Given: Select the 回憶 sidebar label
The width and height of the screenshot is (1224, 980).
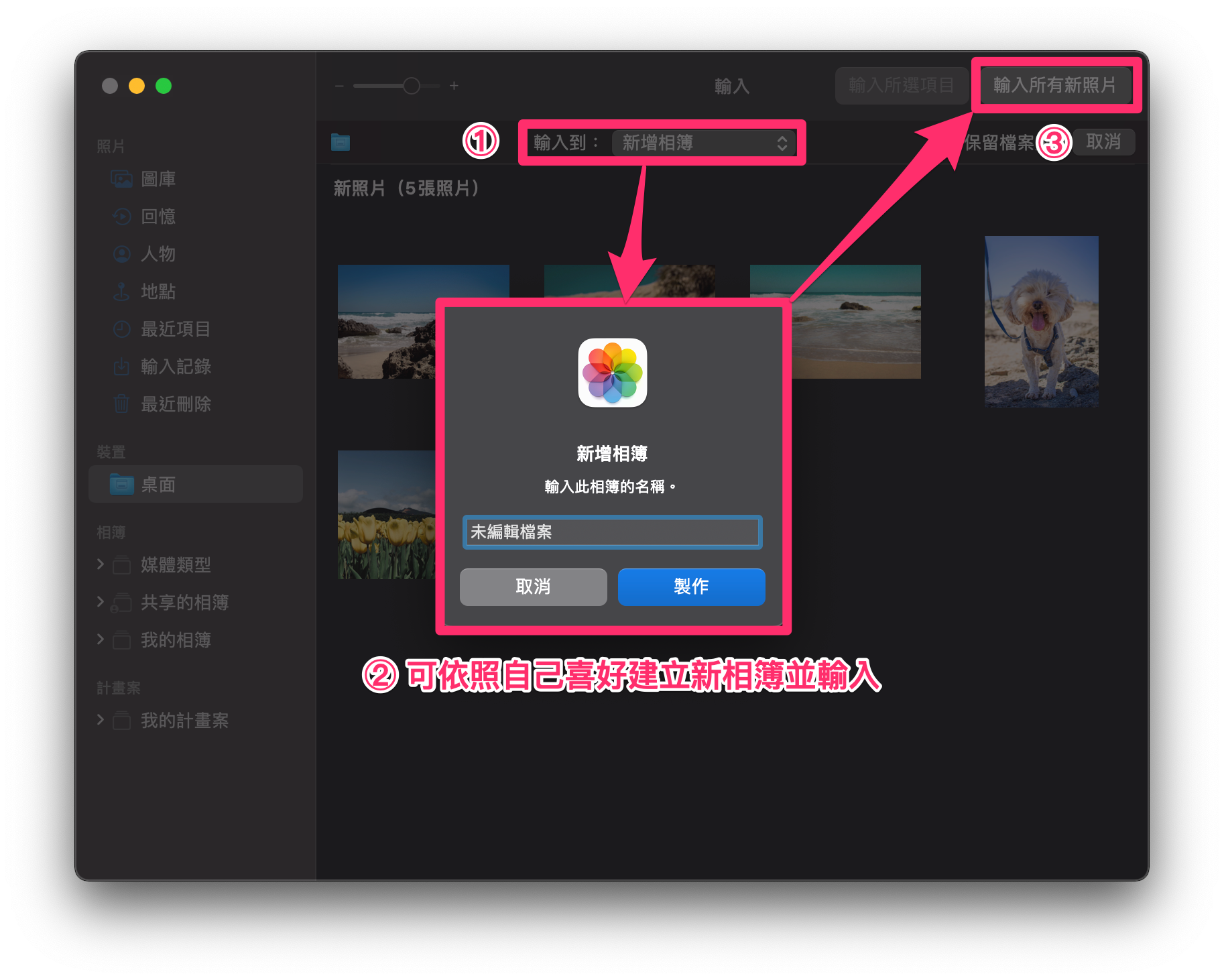Looking at the screenshot, I should (158, 217).
